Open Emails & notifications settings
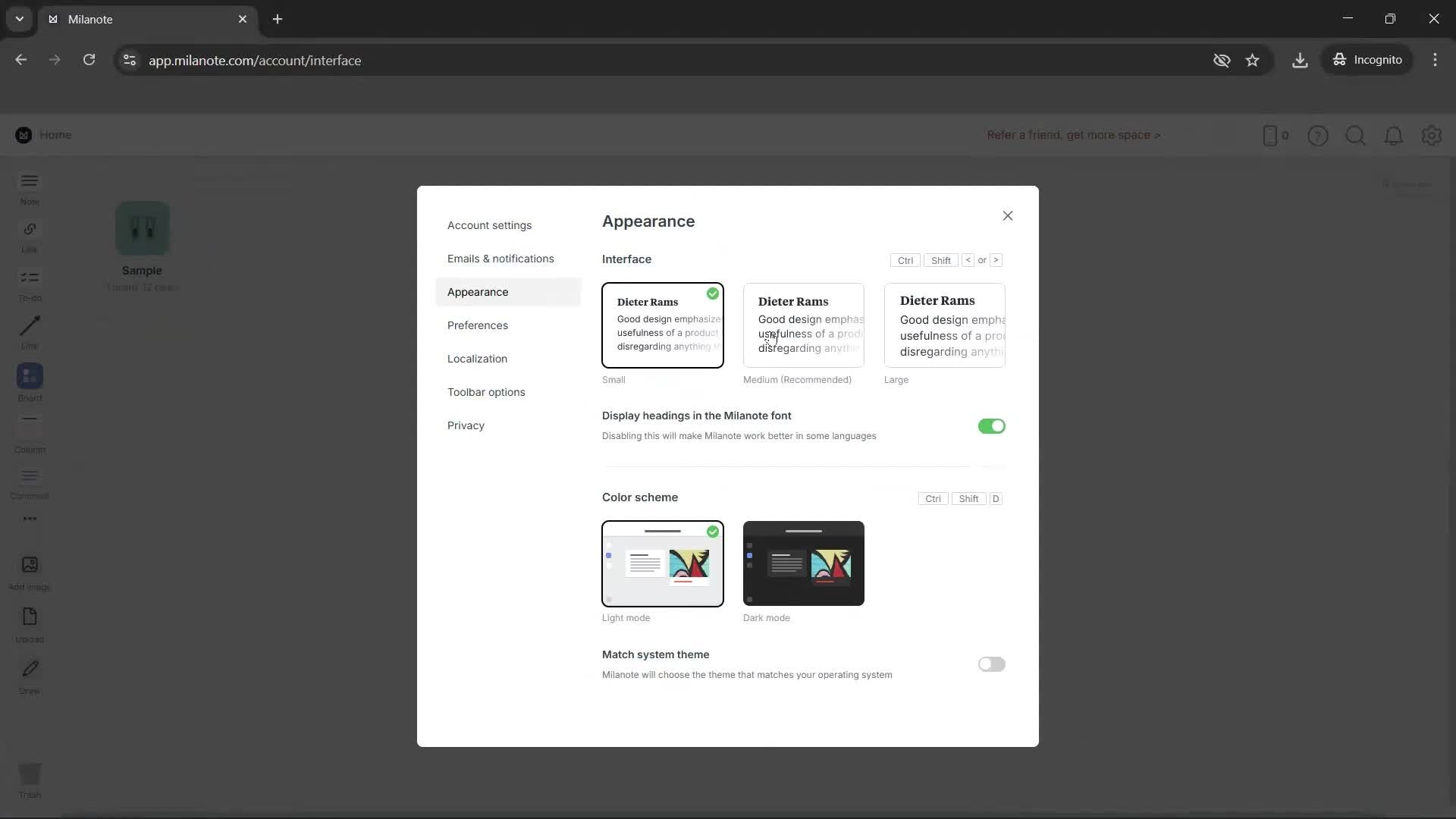Screen dimensions: 1456x819 [500, 258]
